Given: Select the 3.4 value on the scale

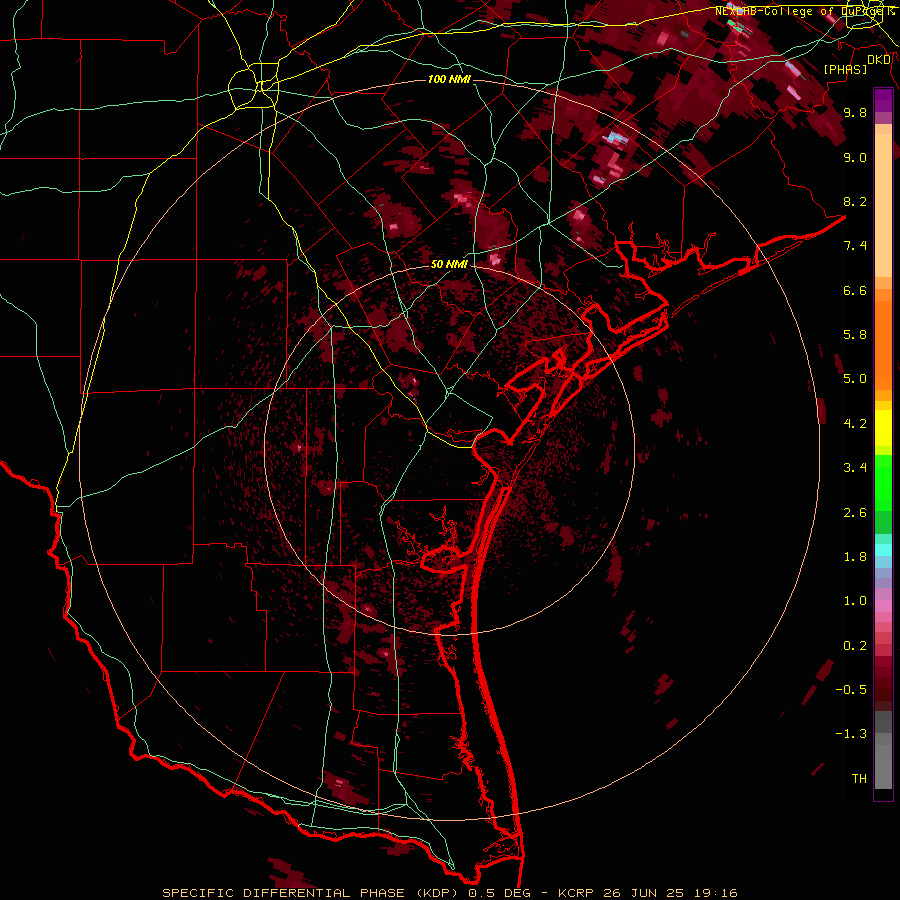Looking at the screenshot, I should (x=855, y=468).
